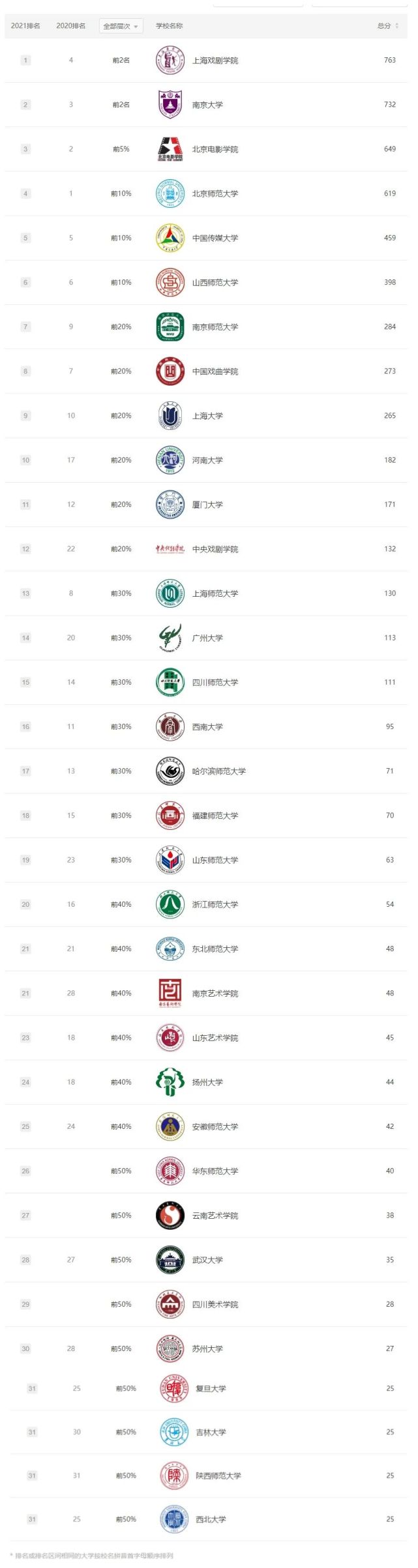Click the 北京电影学院 logo

coord(170,149)
